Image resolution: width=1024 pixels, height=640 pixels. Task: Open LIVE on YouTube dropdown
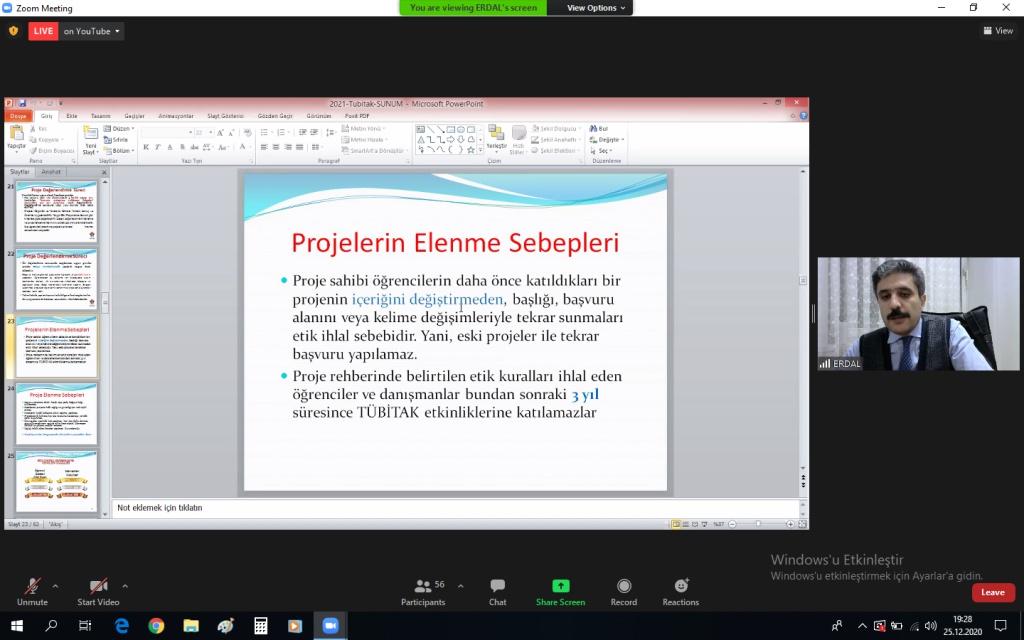[x=92, y=31]
